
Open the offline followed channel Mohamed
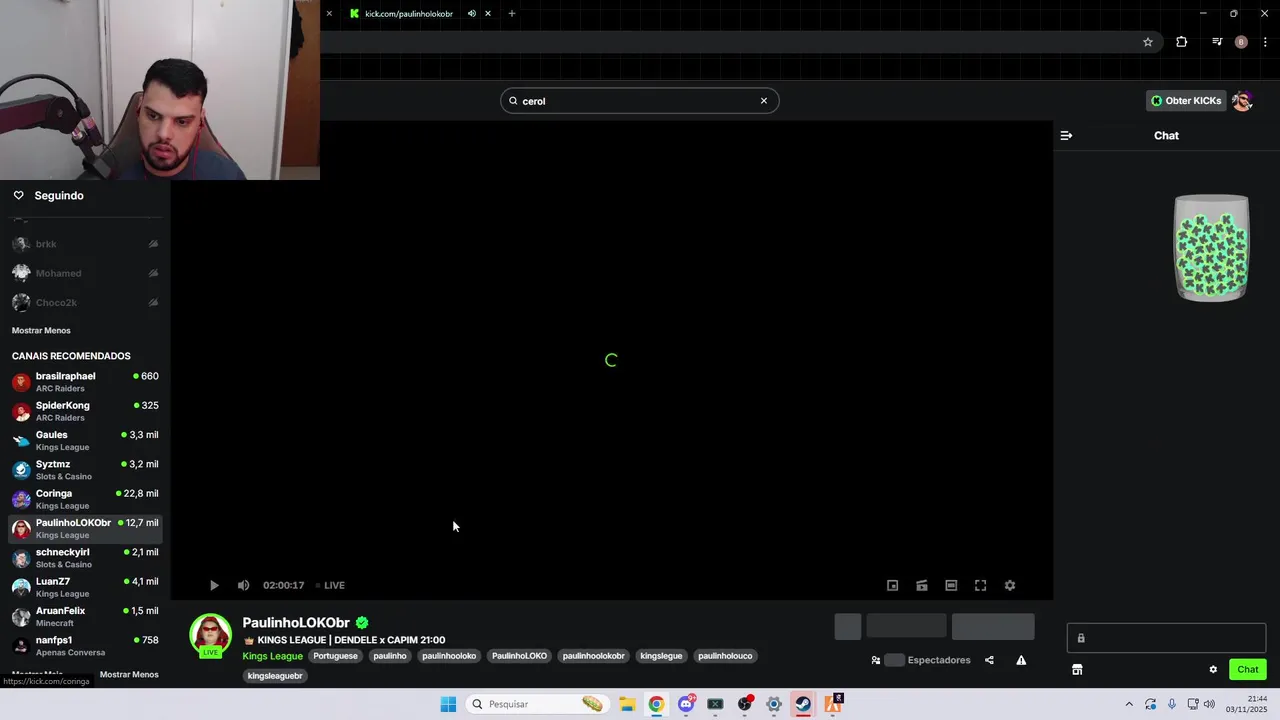point(85,273)
